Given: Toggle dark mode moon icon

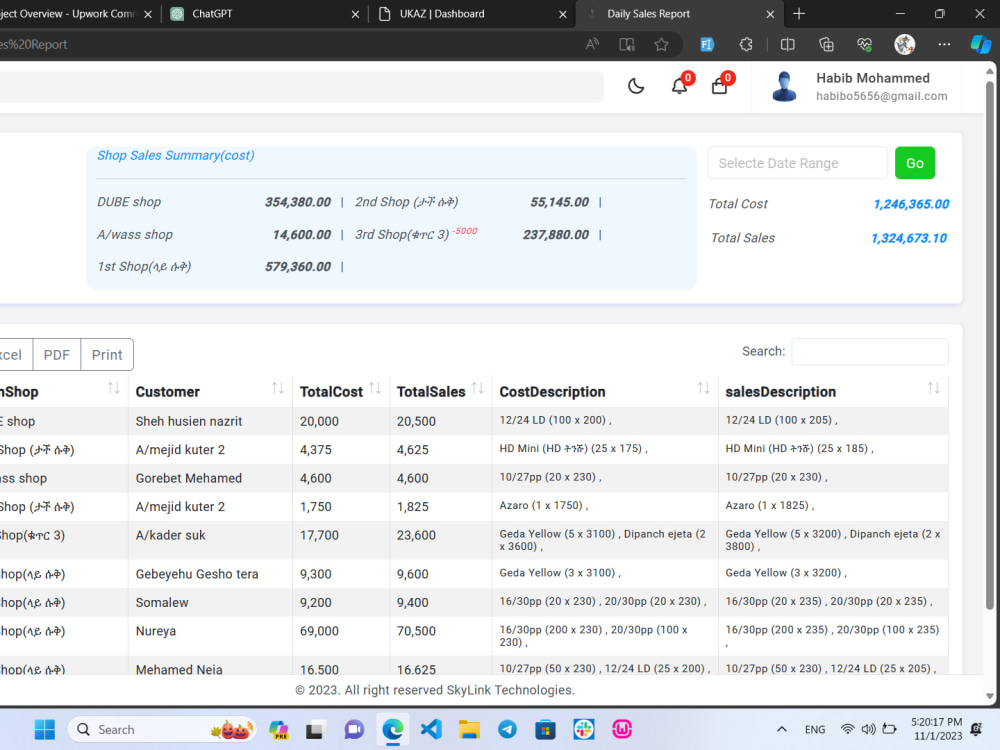Looking at the screenshot, I should click(x=636, y=86).
